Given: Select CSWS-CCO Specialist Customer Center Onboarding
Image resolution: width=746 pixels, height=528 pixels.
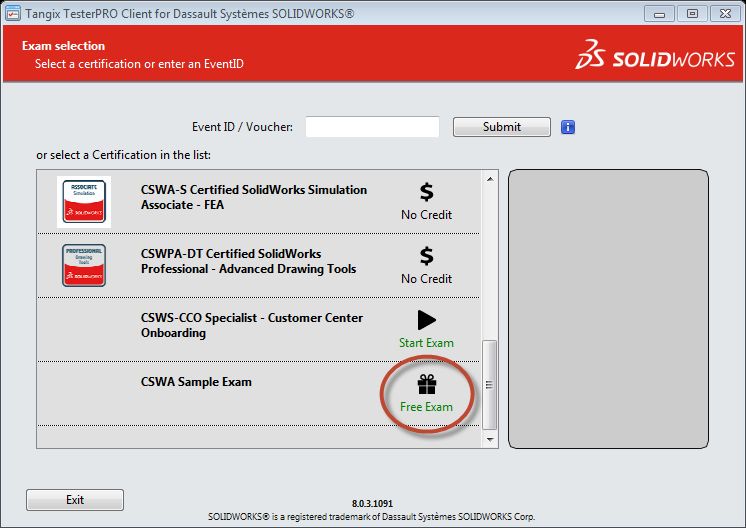Looking at the screenshot, I should click(x=258, y=330).
